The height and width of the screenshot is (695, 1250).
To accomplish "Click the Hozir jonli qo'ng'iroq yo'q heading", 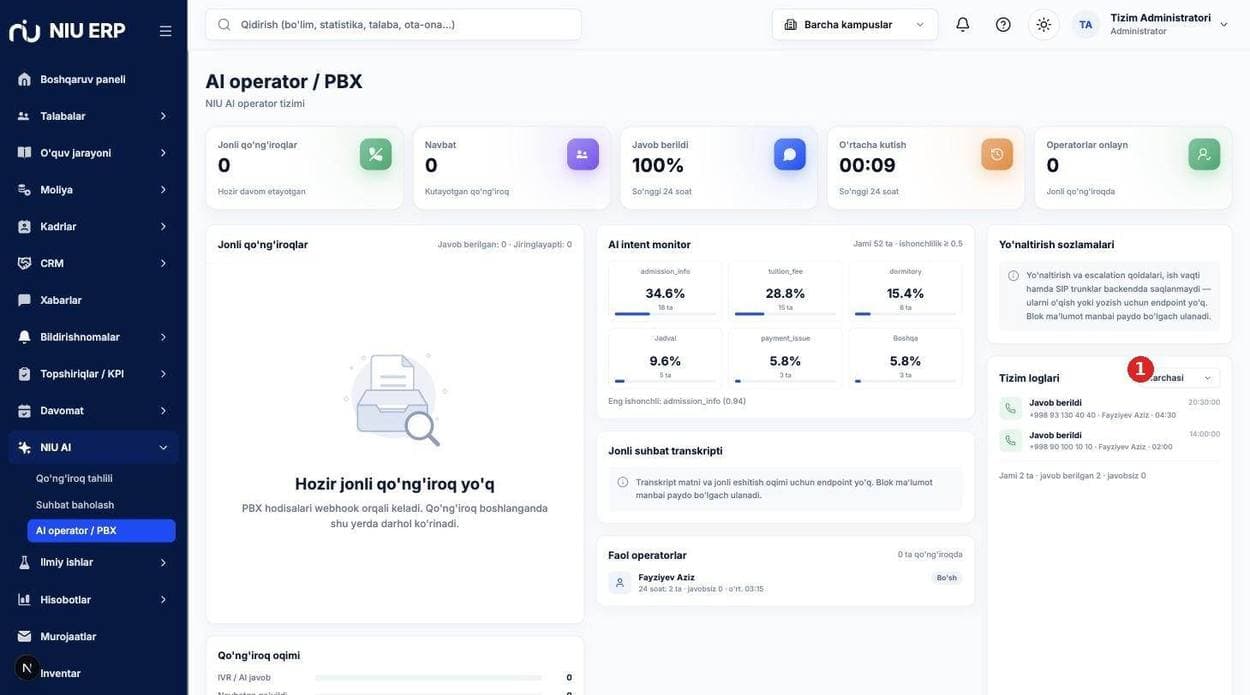I will [x=395, y=484].
